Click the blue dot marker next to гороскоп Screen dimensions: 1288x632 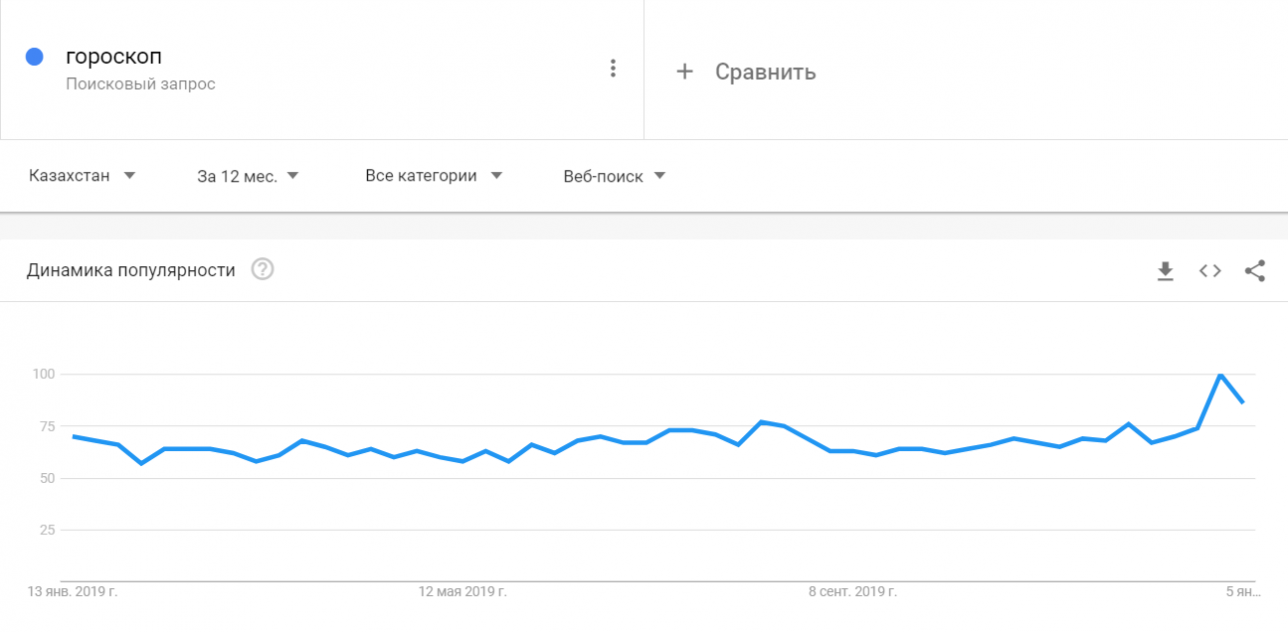tap(34, 56)
